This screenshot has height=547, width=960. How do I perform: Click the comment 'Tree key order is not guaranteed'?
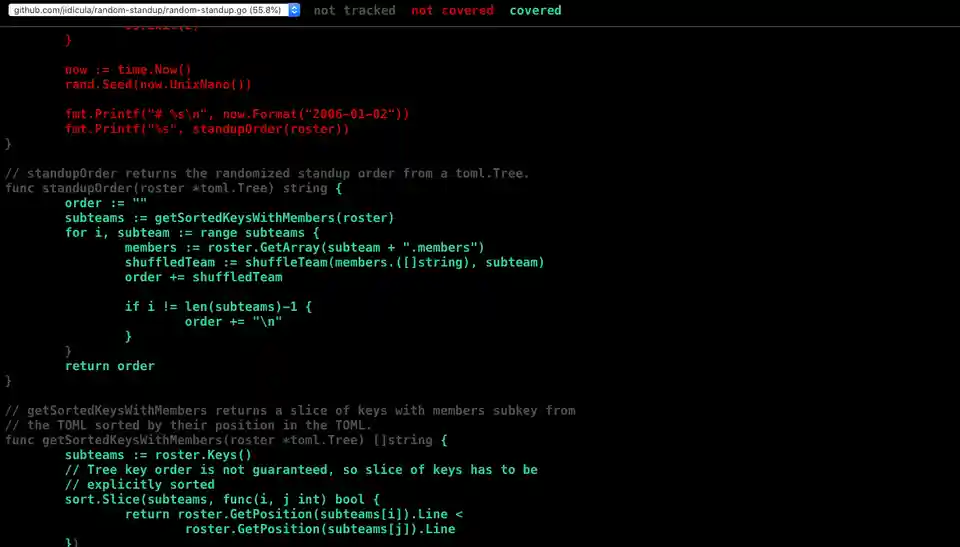pos(301,470)
